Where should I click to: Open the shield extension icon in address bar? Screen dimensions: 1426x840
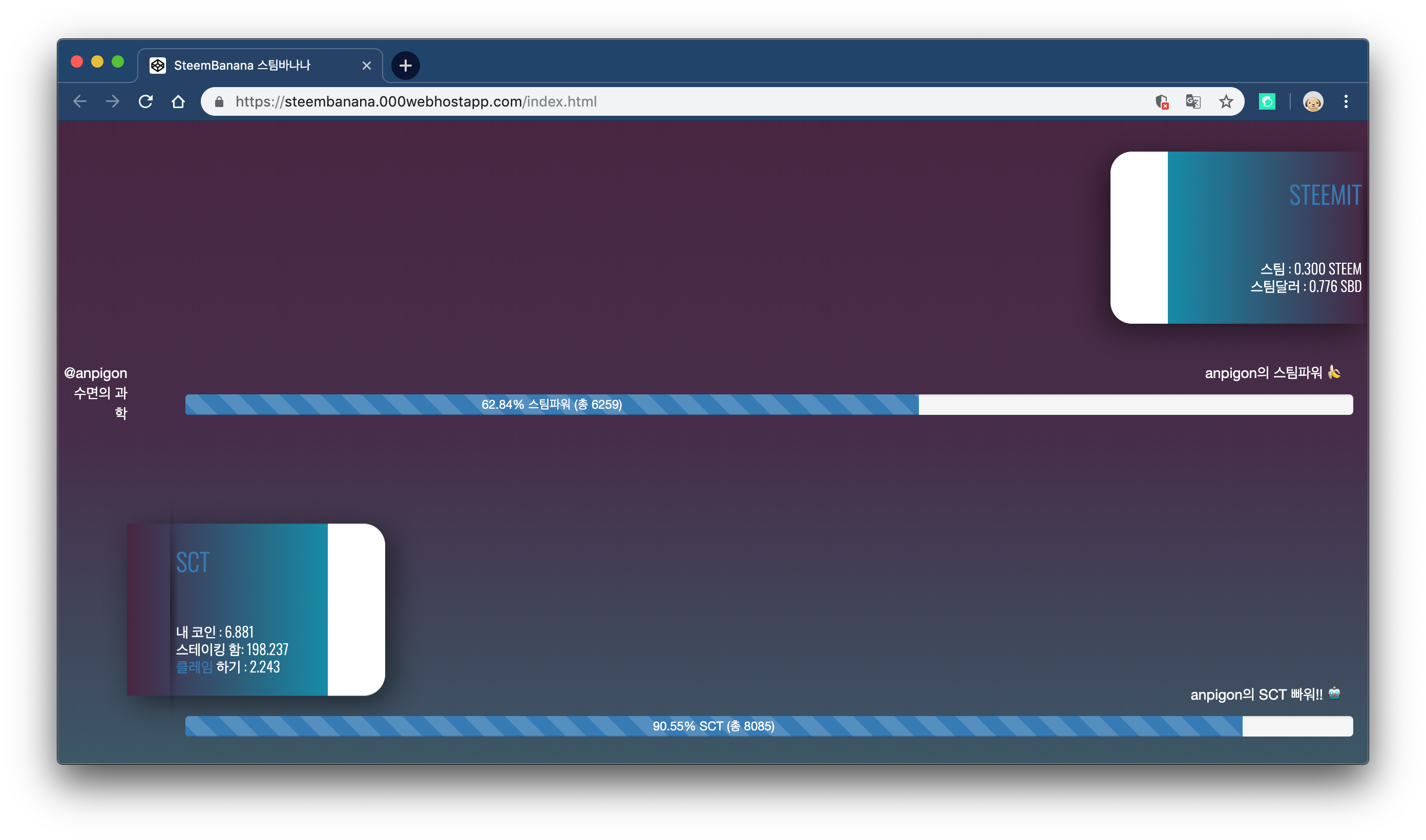(x=1161, y=101)
